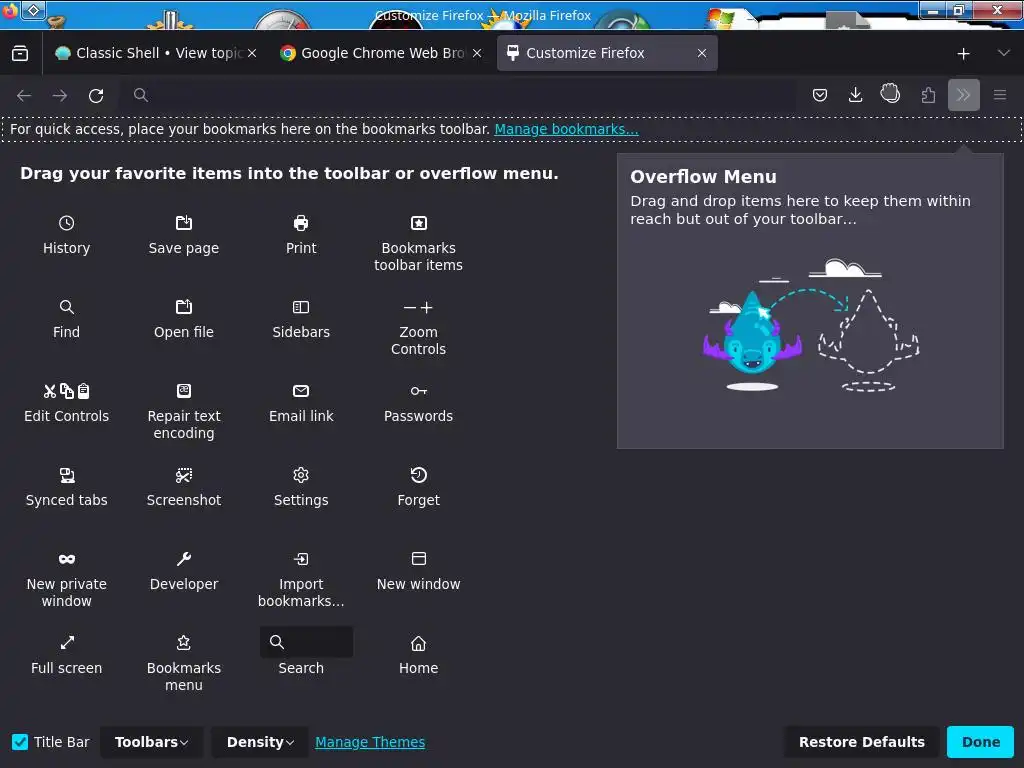Select the History item icon
This screenshot has width=1024, height=768.
(x=67, y=223)
